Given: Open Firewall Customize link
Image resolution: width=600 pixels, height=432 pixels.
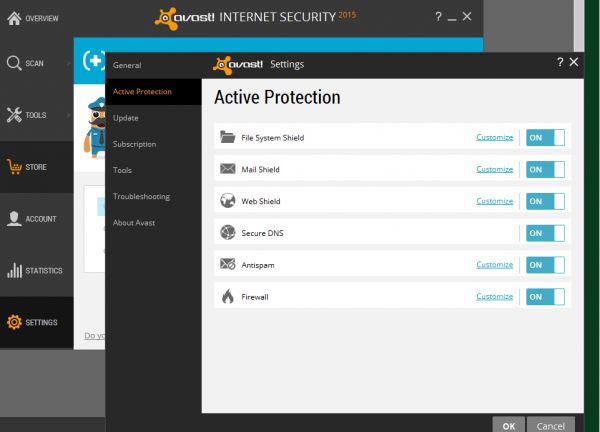Looking at the screenshot, I should coord(494,296).
